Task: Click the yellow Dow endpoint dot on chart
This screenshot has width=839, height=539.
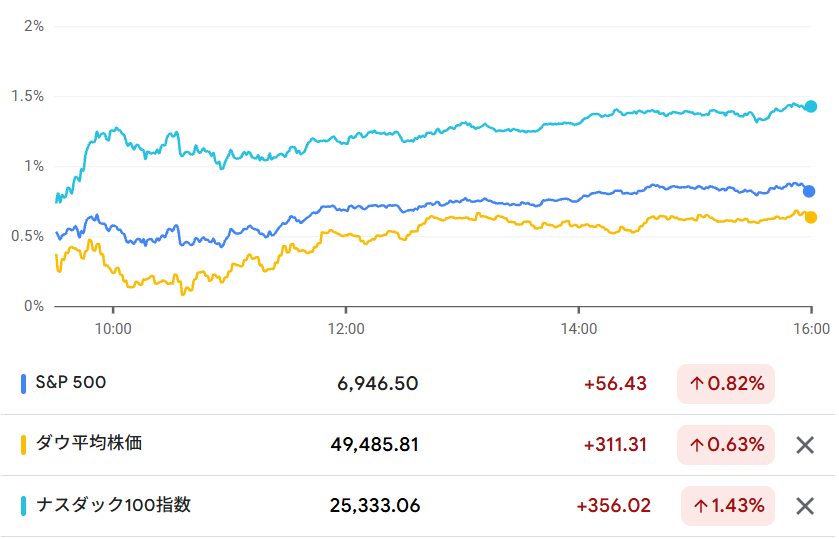Action: click(811, 217)
